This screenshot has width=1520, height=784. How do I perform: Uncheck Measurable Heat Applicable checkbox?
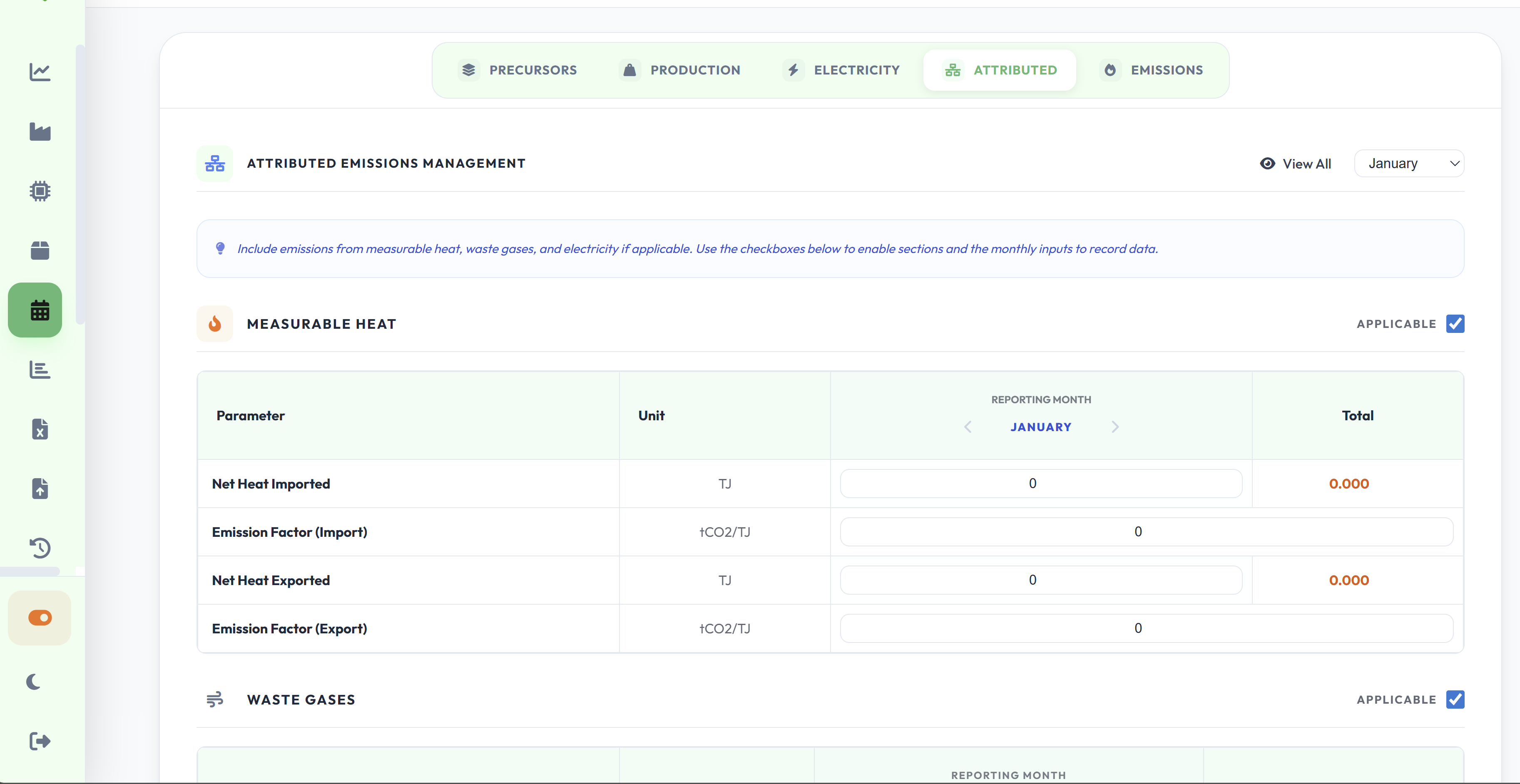click(1455, 324)
